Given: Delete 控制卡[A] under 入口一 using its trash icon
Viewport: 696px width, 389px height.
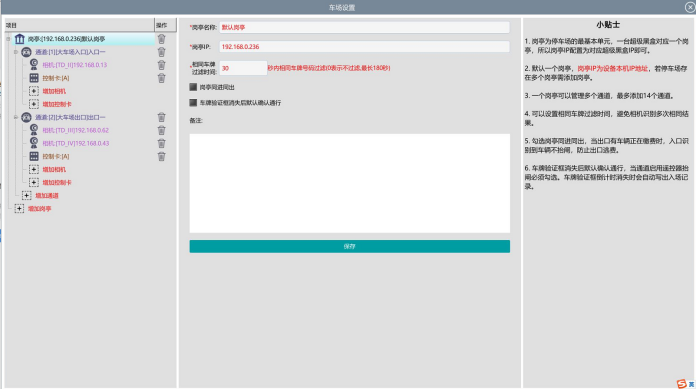Looking at the screenshot, I should tap(162, 78).
